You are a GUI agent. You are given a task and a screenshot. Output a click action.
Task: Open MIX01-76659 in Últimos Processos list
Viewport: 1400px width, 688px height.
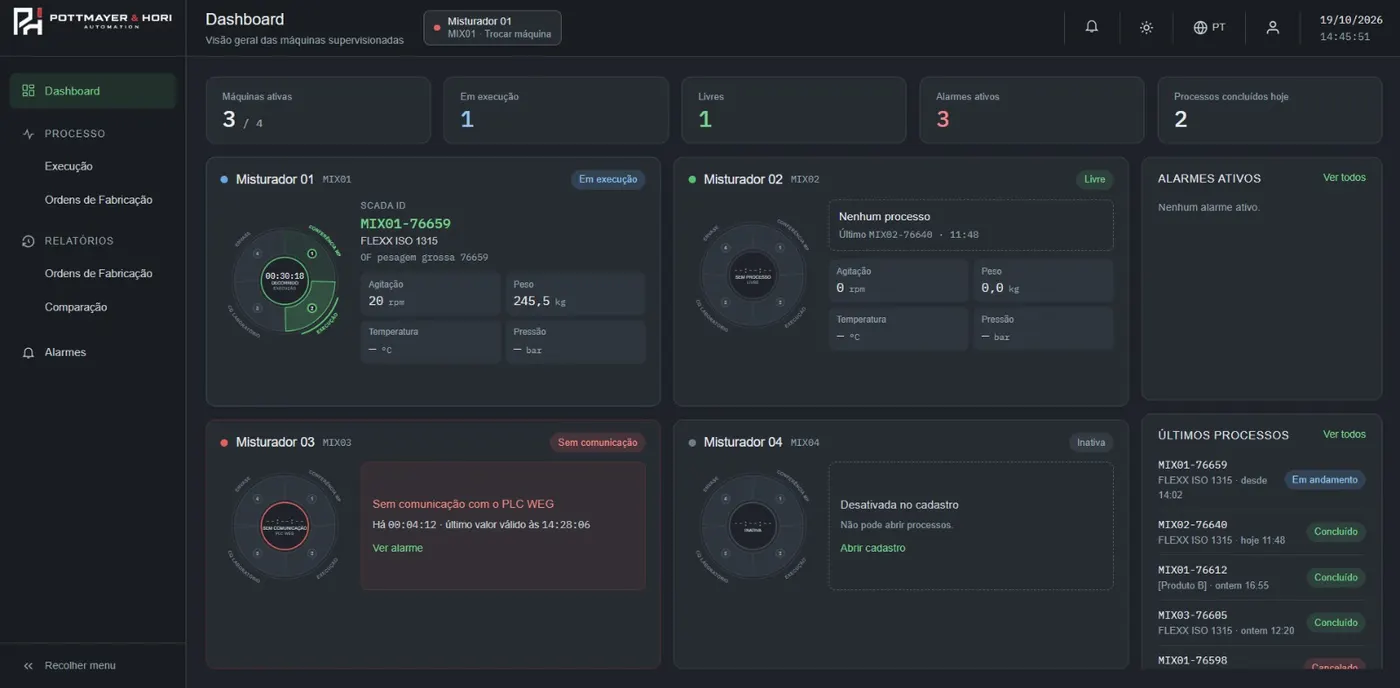1262,480
